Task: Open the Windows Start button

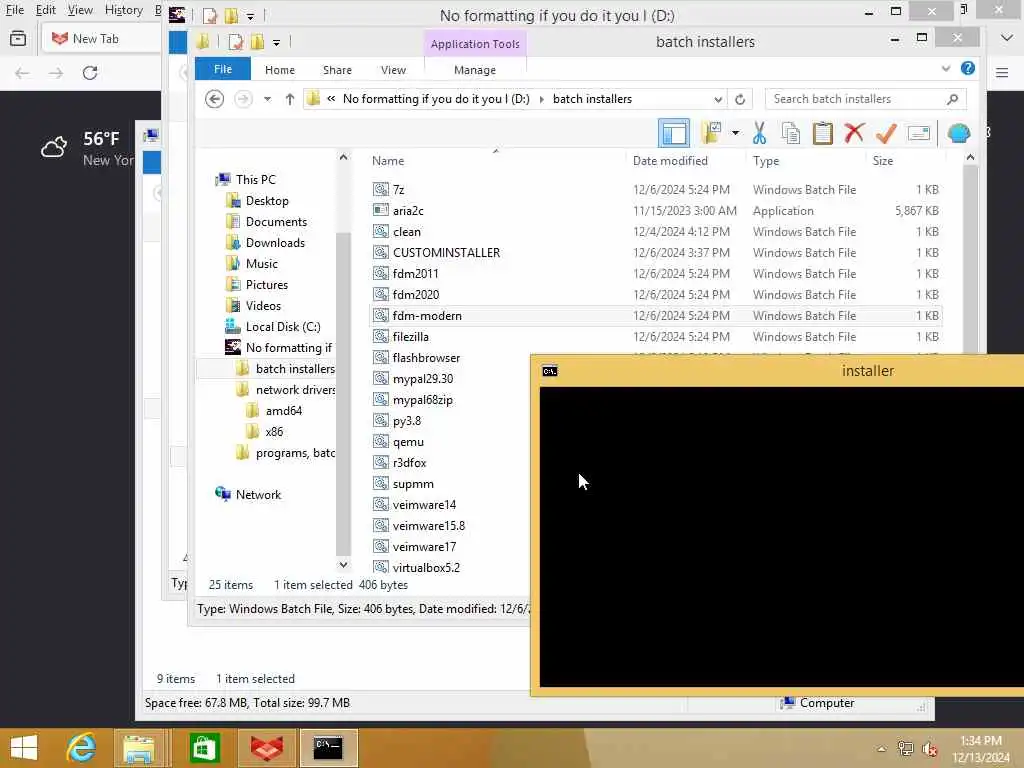Action: (x=24, y=748)
